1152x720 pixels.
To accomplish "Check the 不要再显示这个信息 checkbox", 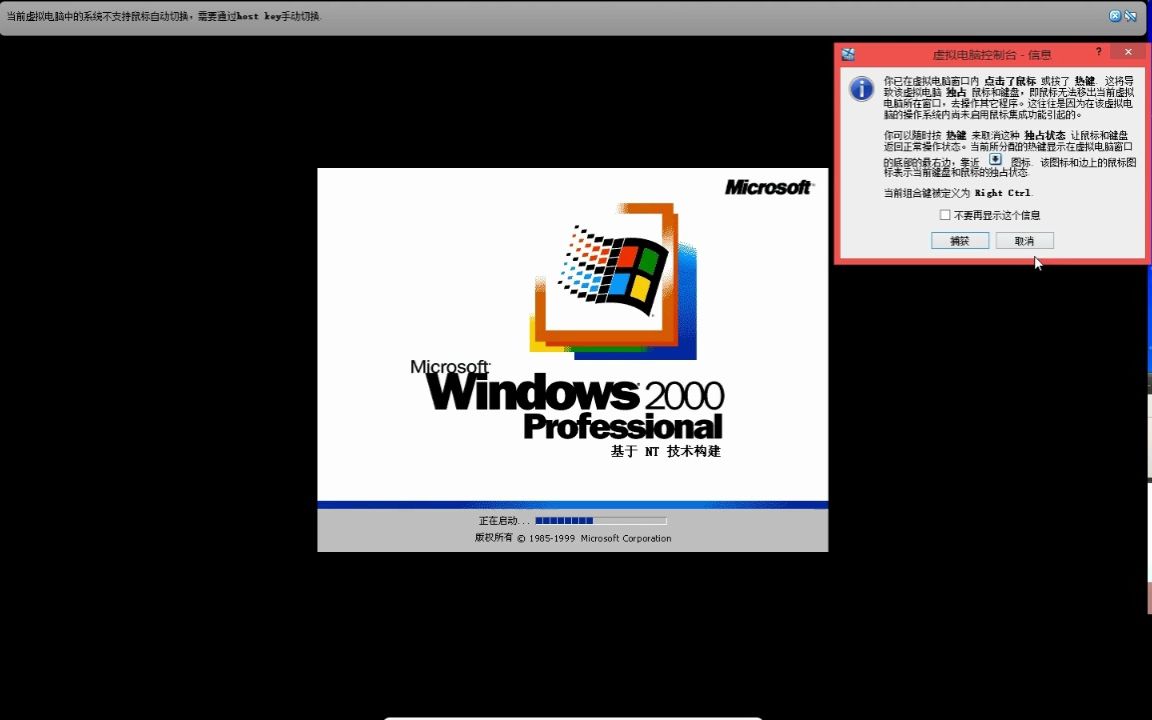I will coord(945,214).
